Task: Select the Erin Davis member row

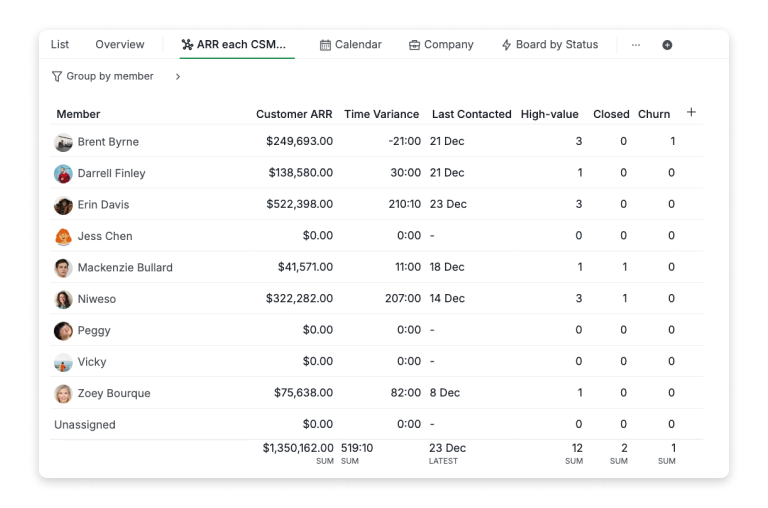Action: pos(103,205)
